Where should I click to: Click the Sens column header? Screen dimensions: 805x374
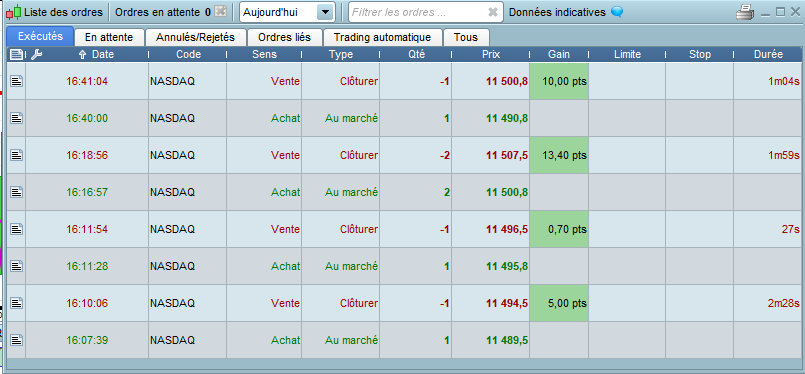pyautogui.click(x=264, y=54)
